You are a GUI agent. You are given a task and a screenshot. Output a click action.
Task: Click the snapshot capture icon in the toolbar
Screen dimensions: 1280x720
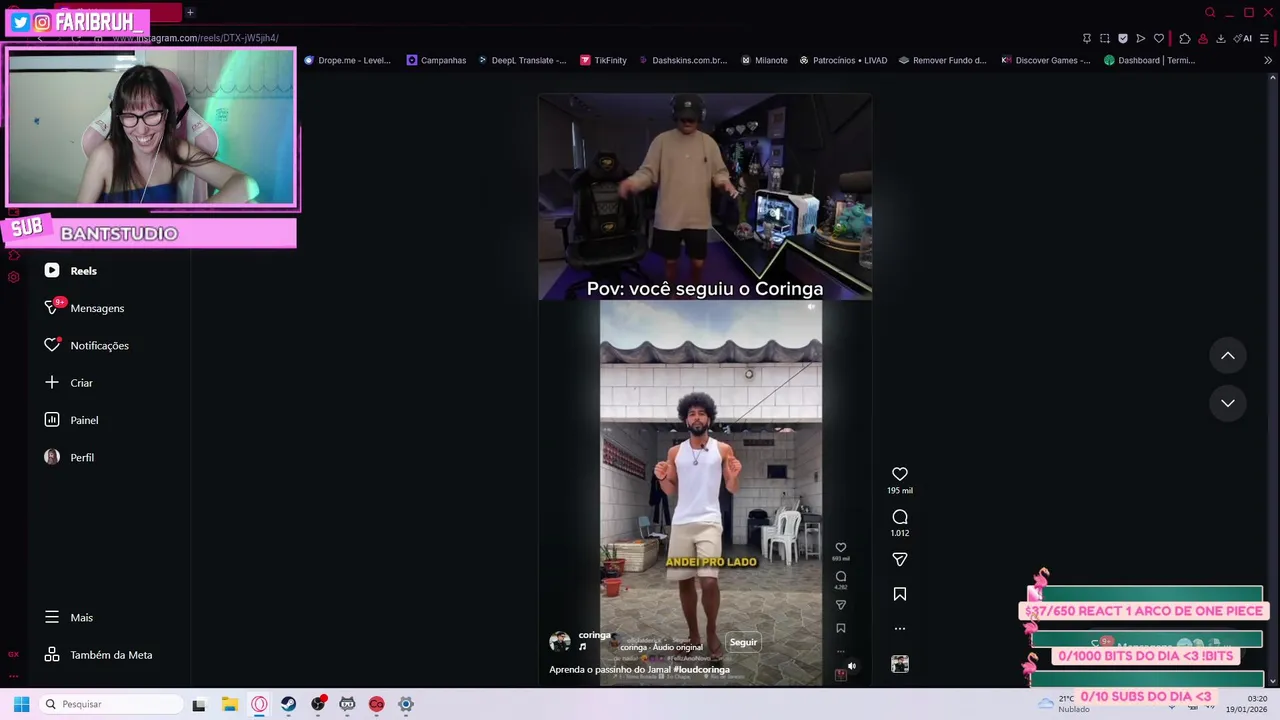tap(1105, 38)
